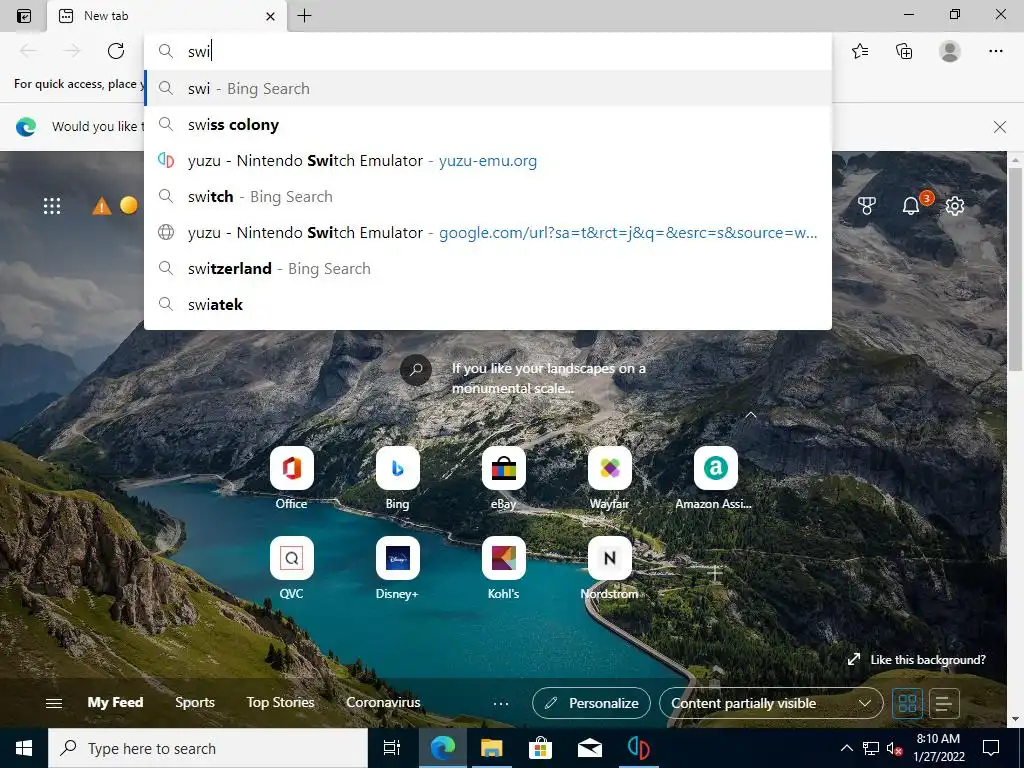Screen dimensions: 1024x768
Task: Open yuzu google.com/url suggestion
Action: click(x=488, y=232)
